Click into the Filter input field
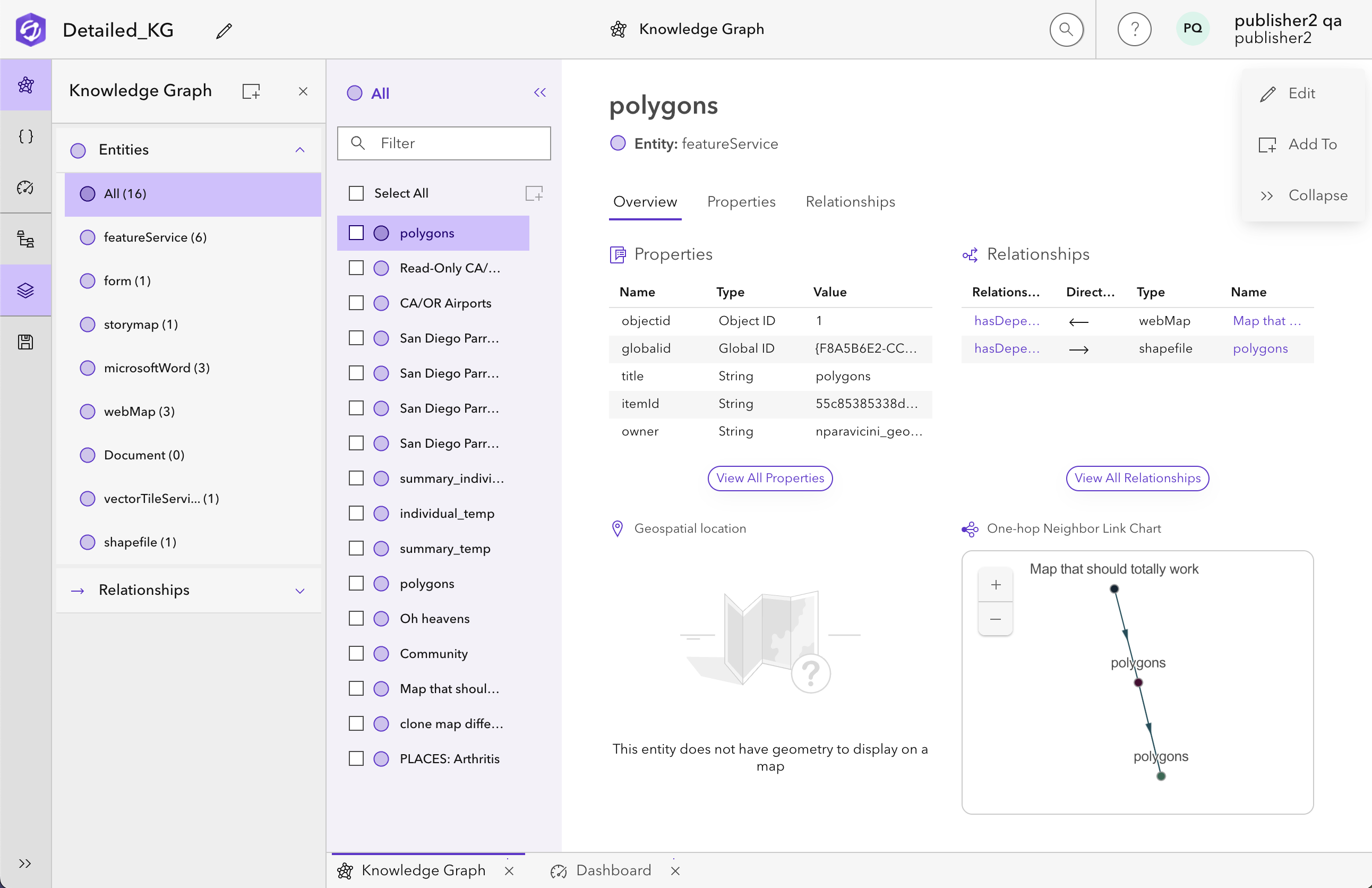The image size is (1372, 888). tap(443, 143)
